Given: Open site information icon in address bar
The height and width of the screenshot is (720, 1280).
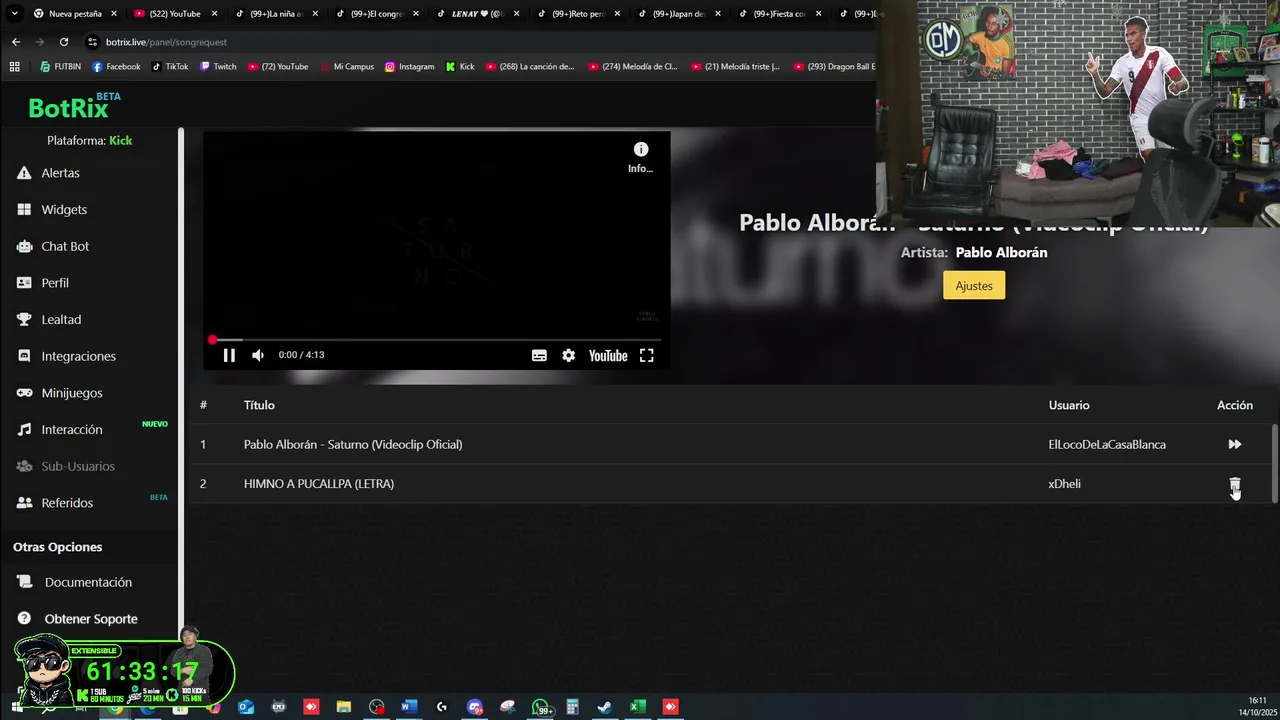Looking at the screenshot, I should tap(92, 42).
